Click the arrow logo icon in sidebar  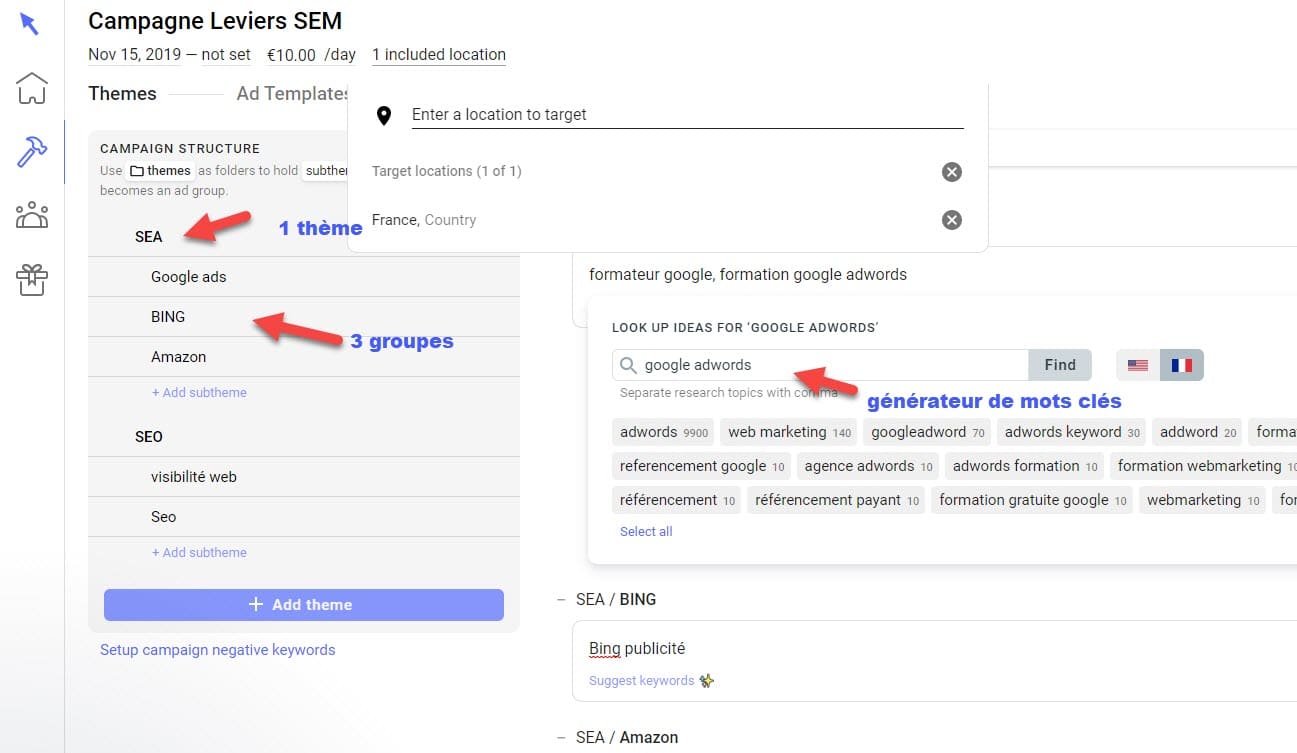pyautogui.click(x=30, y=24)
